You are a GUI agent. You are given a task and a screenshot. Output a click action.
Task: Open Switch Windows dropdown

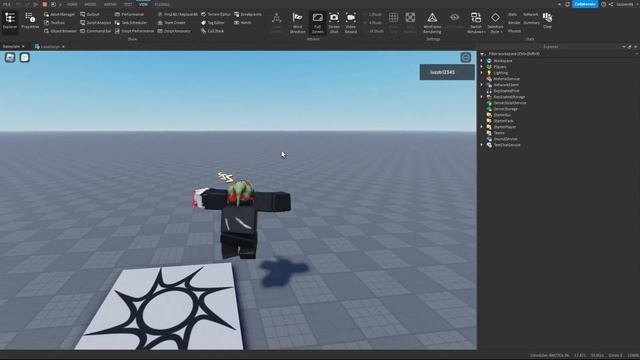tap(476, 23)
